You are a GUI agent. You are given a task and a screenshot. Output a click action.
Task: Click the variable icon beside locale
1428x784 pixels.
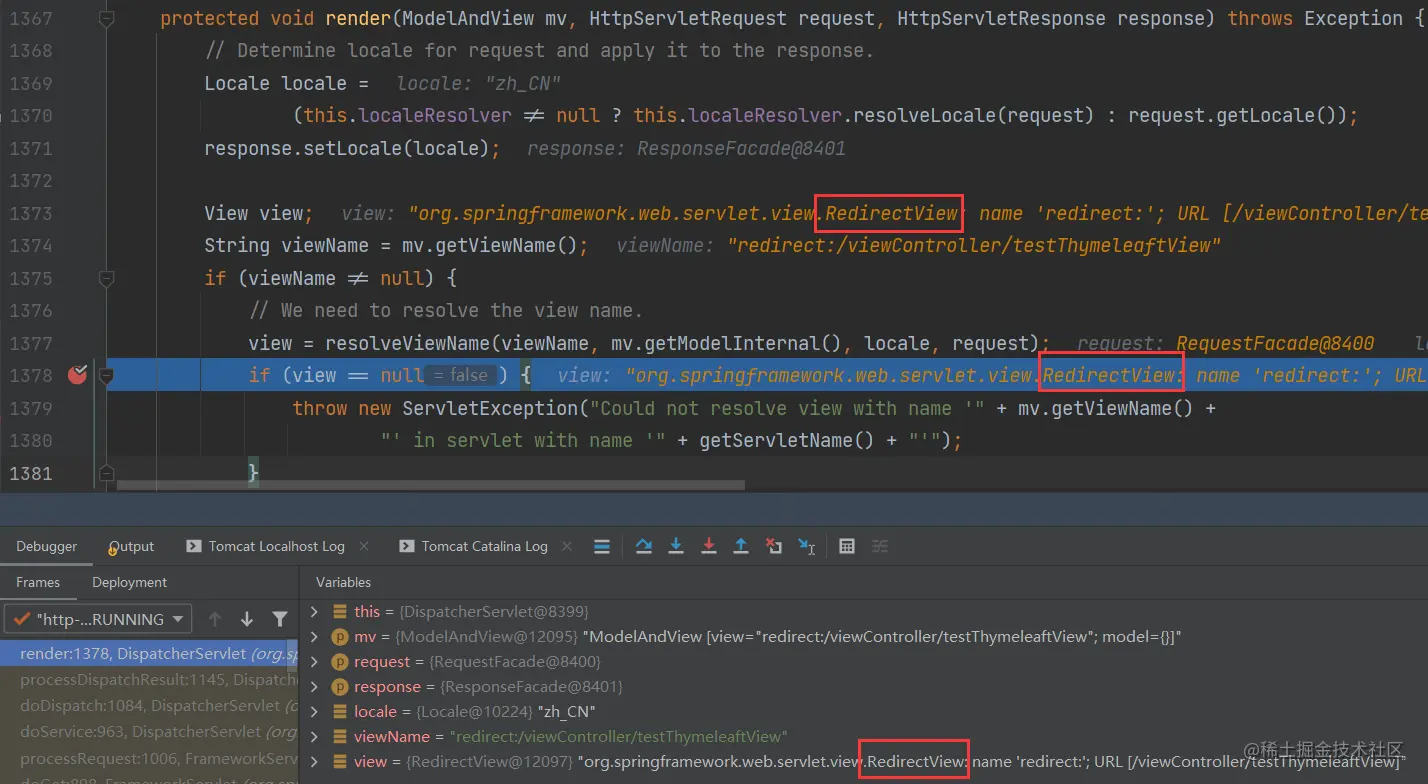[x=340, y=711]
